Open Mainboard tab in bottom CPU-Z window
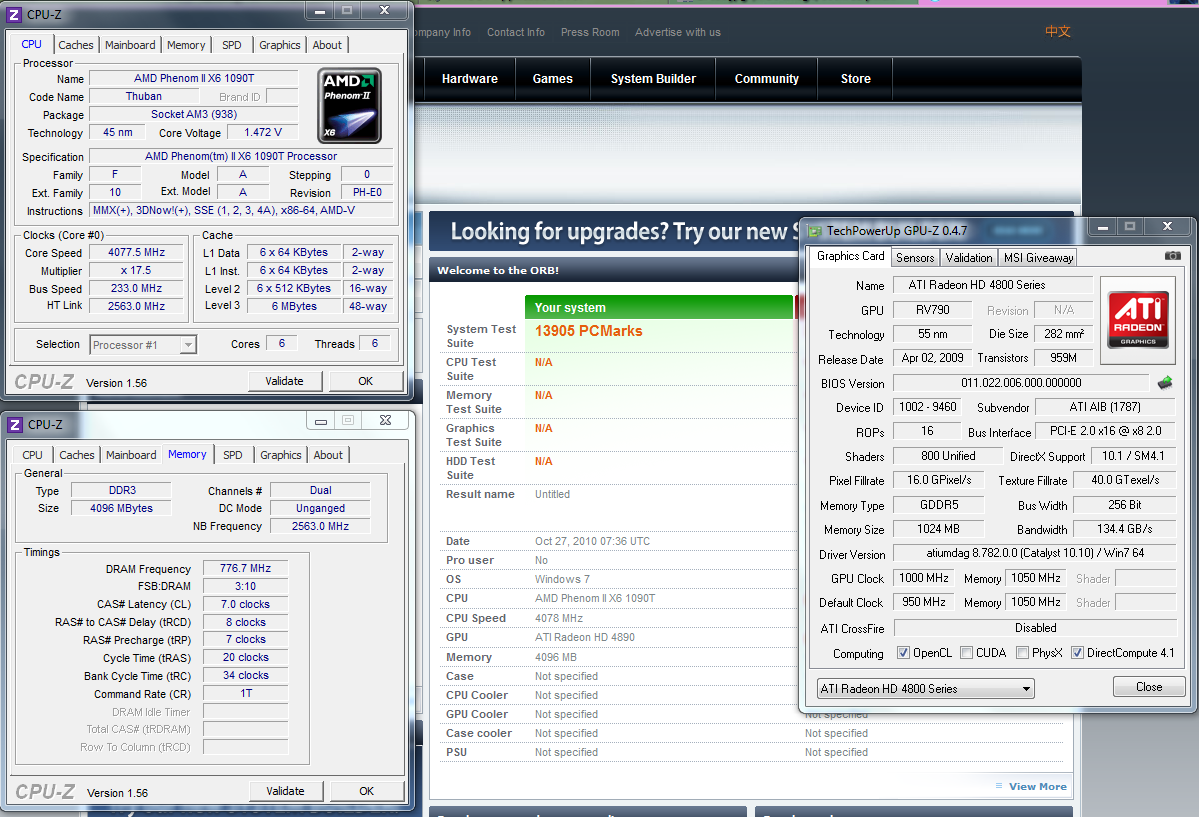 (131, 455)
